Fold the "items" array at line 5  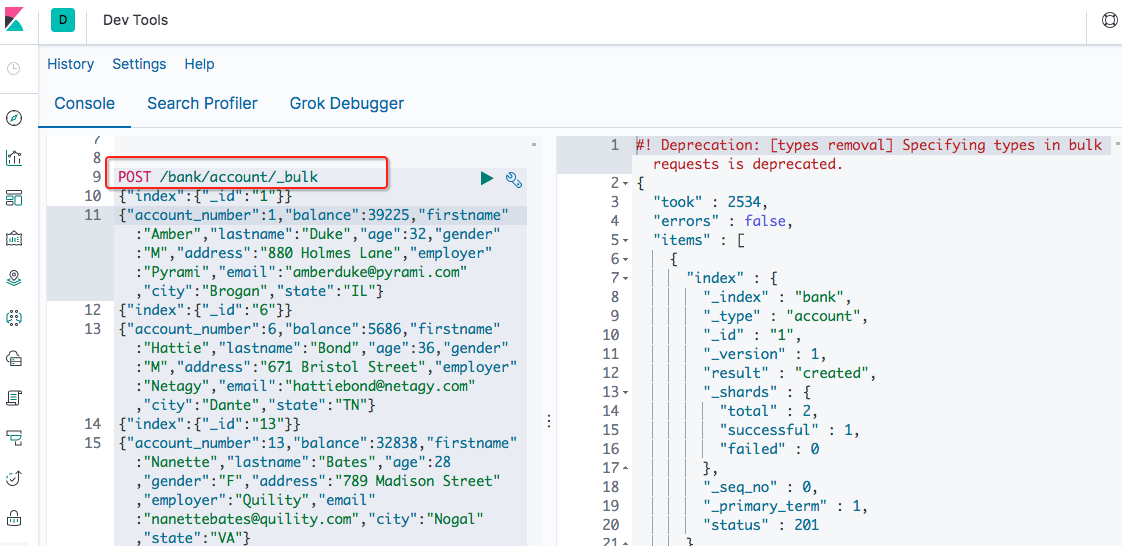click(x=626, y=241)
